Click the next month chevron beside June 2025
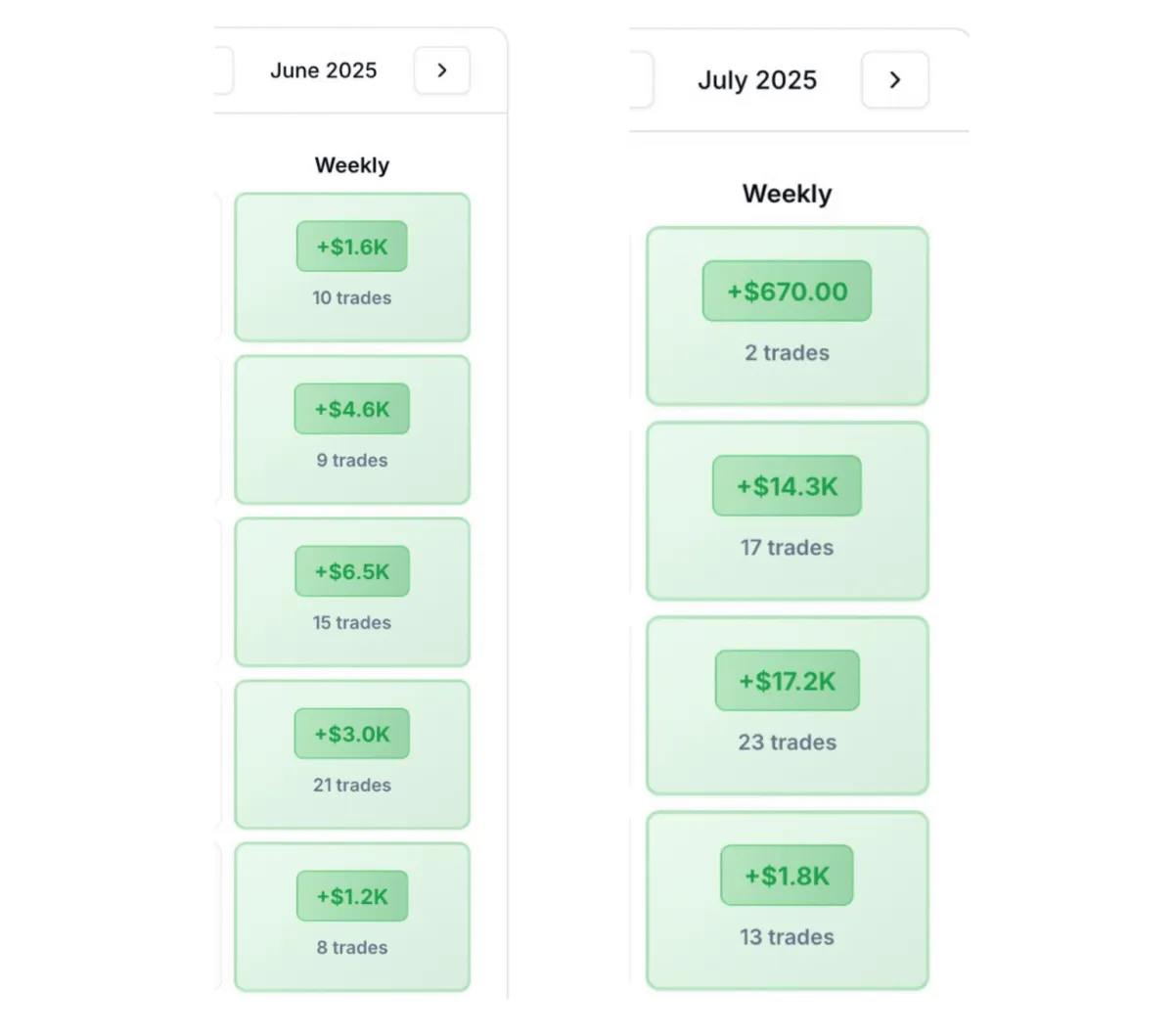This screenshot has height=1036, width=1174. (442, 70)
